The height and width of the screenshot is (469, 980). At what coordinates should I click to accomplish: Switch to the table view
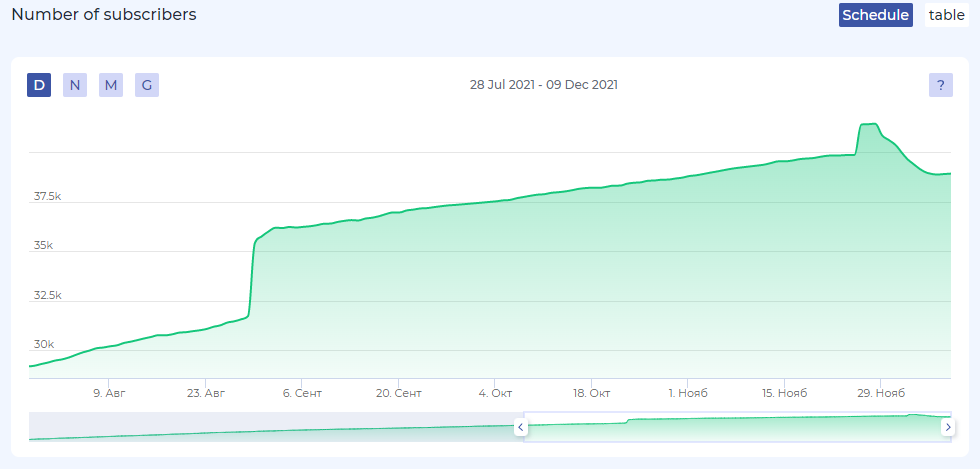[947, 15]
